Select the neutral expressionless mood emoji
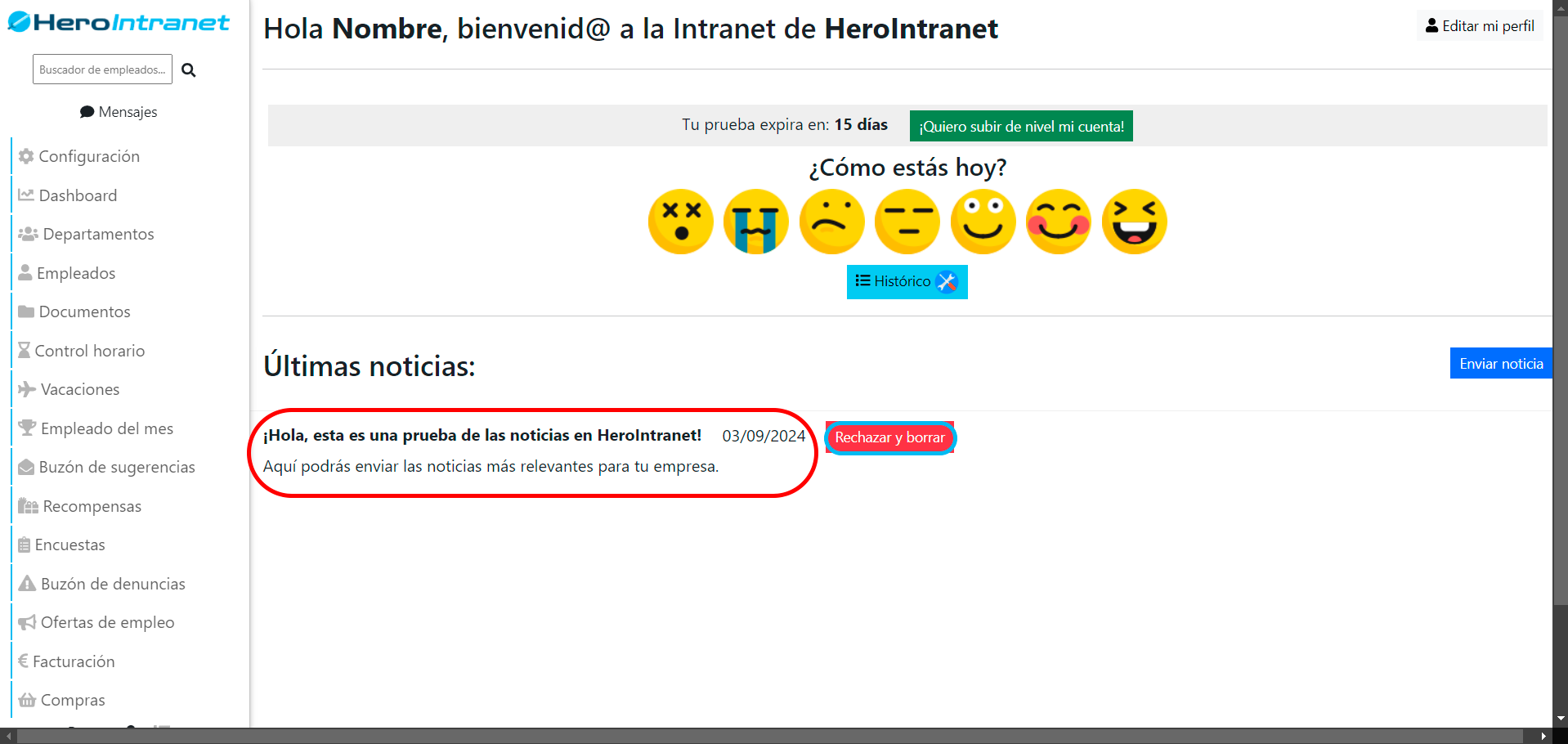The height and width of the screenshot is (744, 1568). click(907, 222)
